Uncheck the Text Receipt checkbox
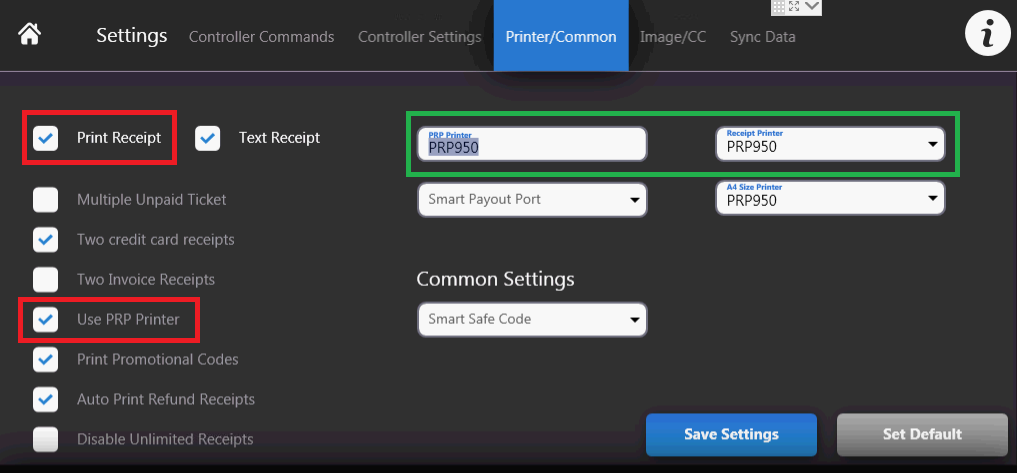1017x473 pixels. pos(207,138)
